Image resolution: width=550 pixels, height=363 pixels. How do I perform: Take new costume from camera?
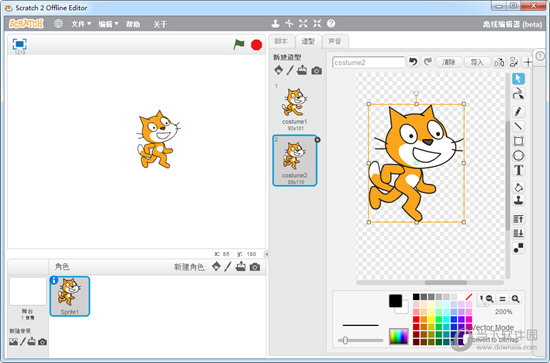click(316, 71)
